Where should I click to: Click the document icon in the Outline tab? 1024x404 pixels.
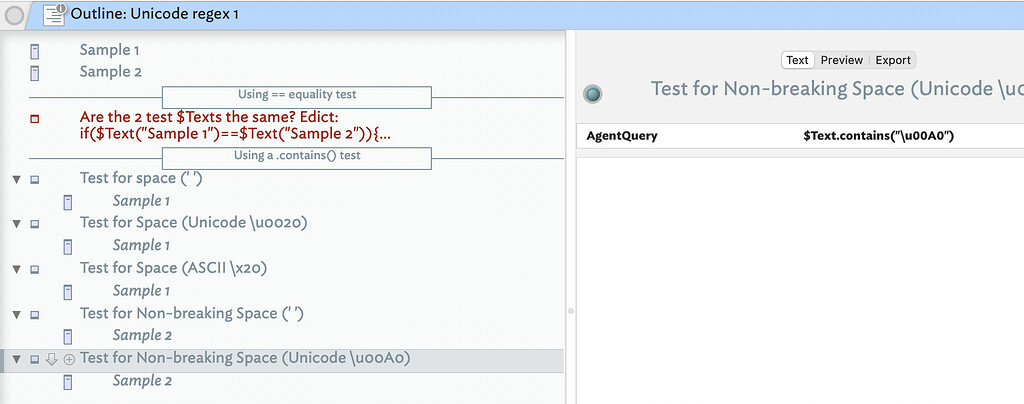point(54,14)
